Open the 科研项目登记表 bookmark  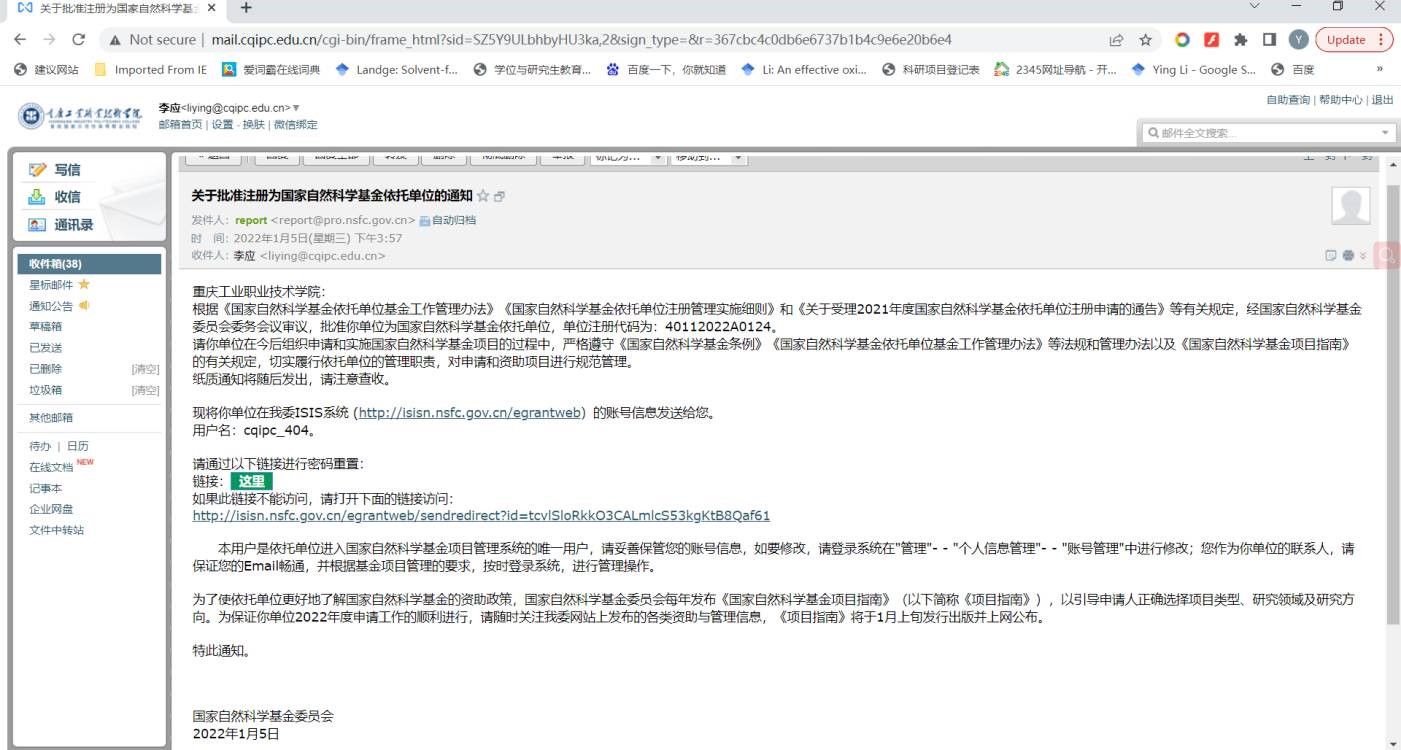point(931,69)
